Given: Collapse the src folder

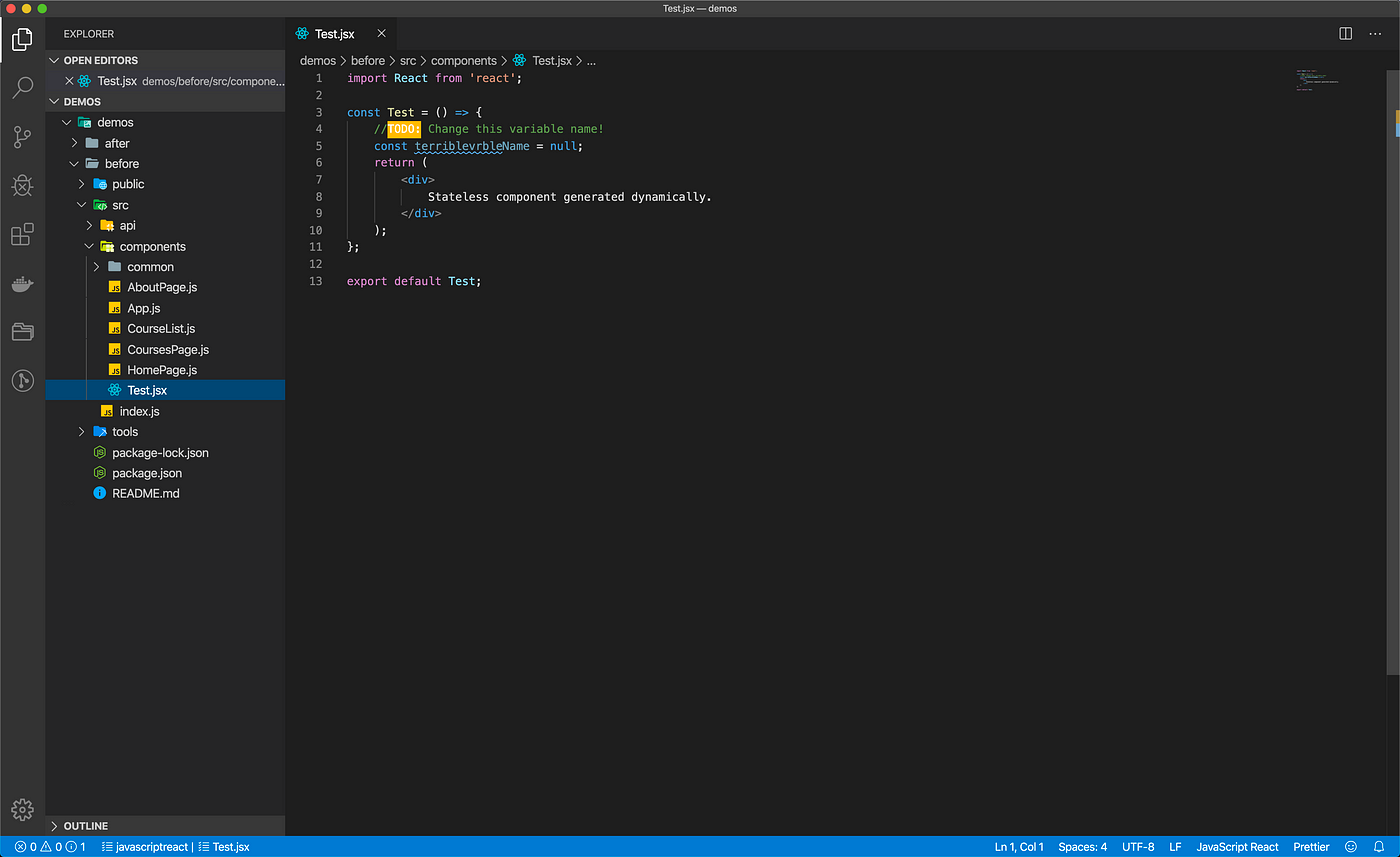Looking at the screenshot, I should click(x=165, y=205).
